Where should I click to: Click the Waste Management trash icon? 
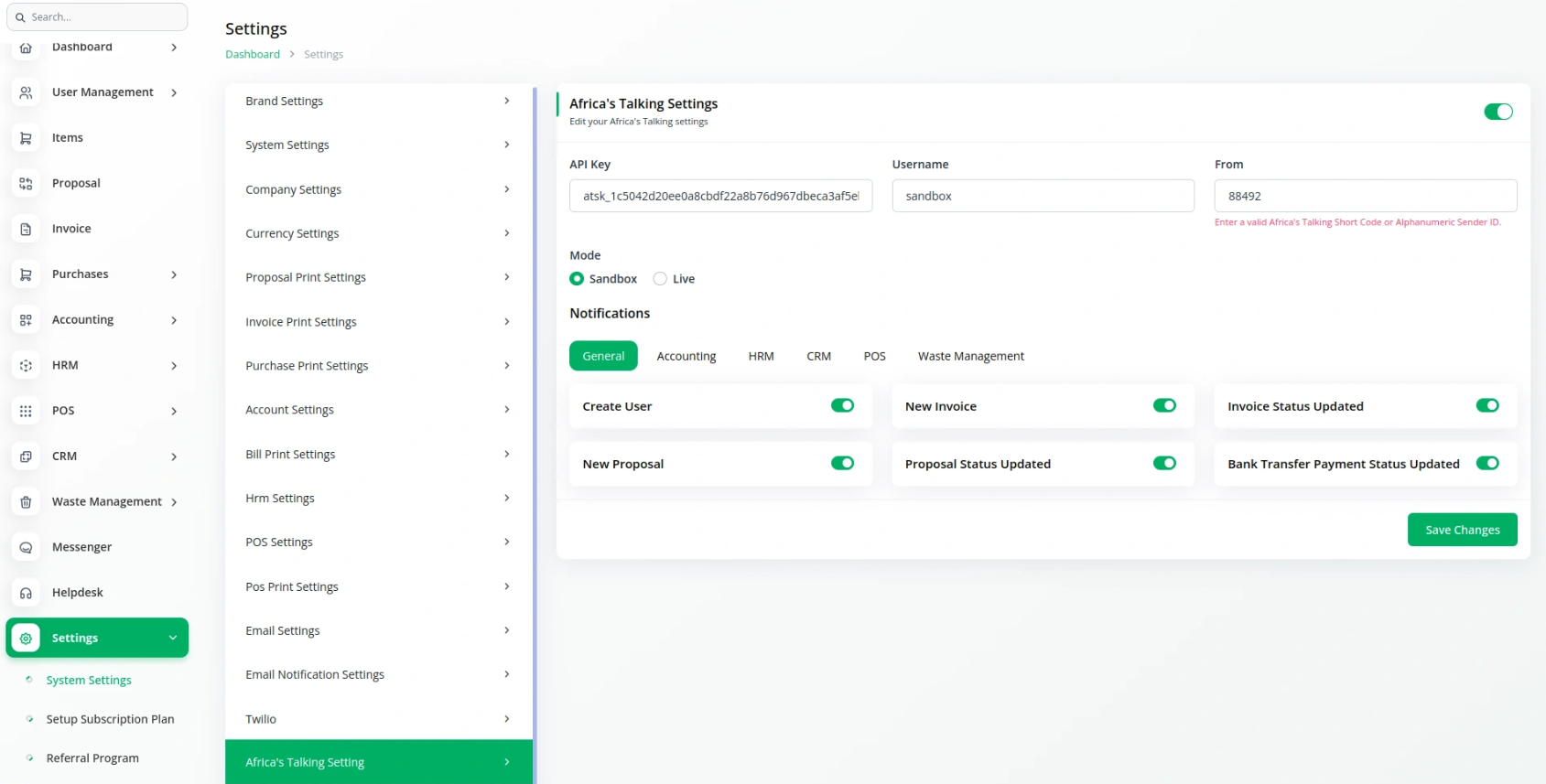tap(26, 501)
